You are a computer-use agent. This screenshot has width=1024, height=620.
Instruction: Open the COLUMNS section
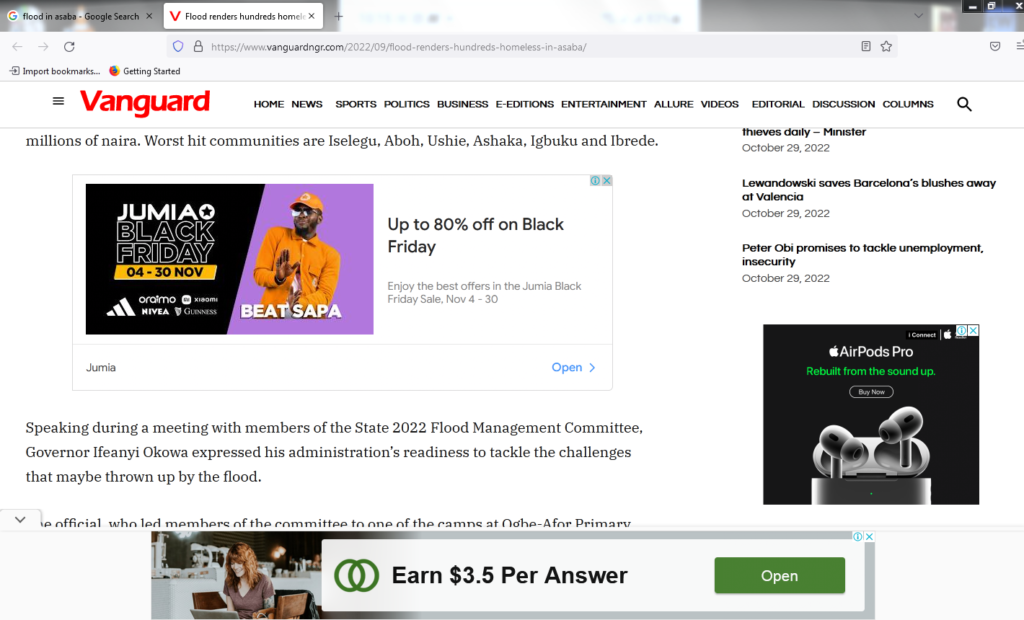[x=908, y=104]
